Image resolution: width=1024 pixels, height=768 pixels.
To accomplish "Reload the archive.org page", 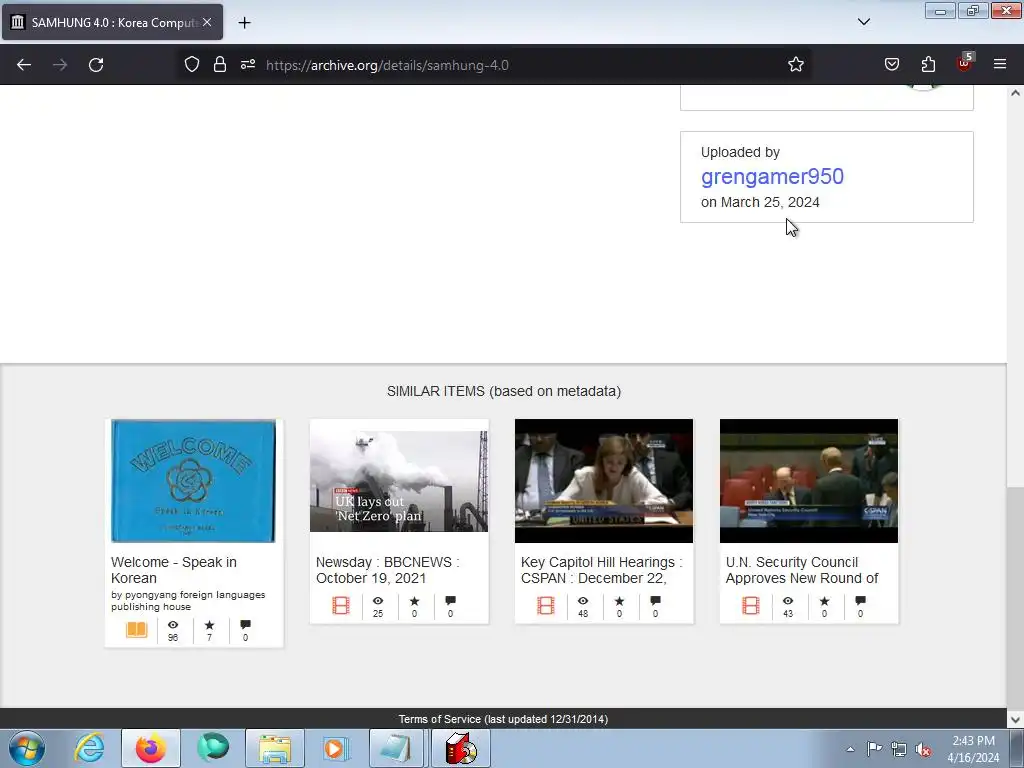I will coord(96,65).
